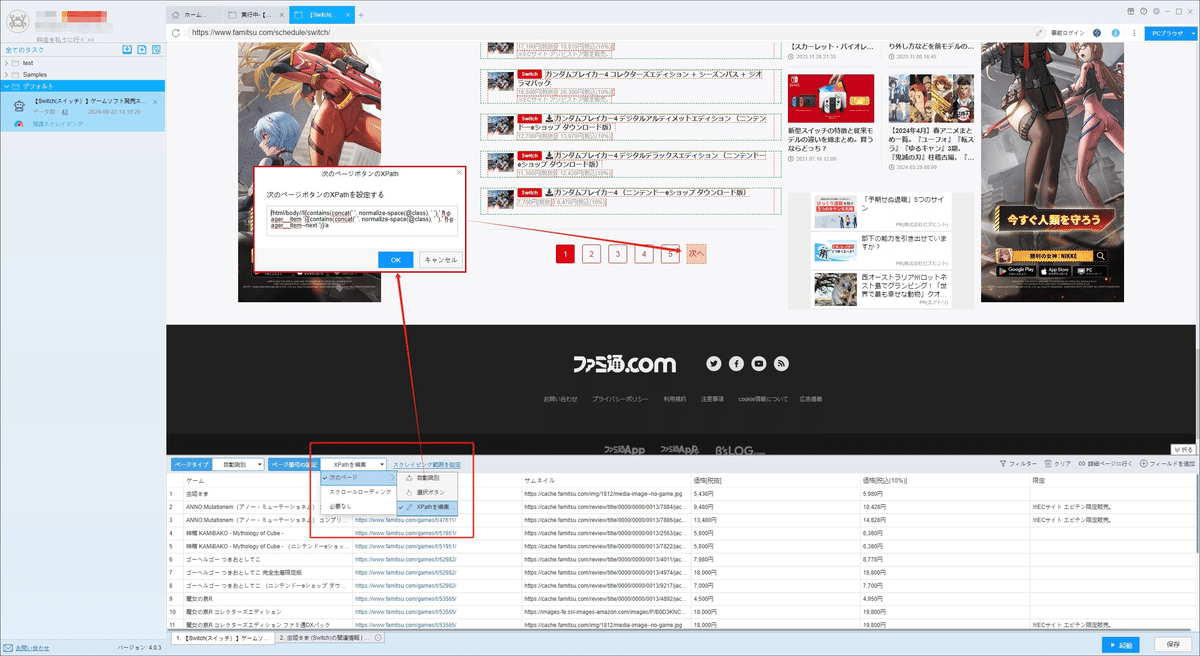This screenshot has height=656, width=1200.
Task: Click the task search icon in sidebar
Action: (x=157, y=49)
